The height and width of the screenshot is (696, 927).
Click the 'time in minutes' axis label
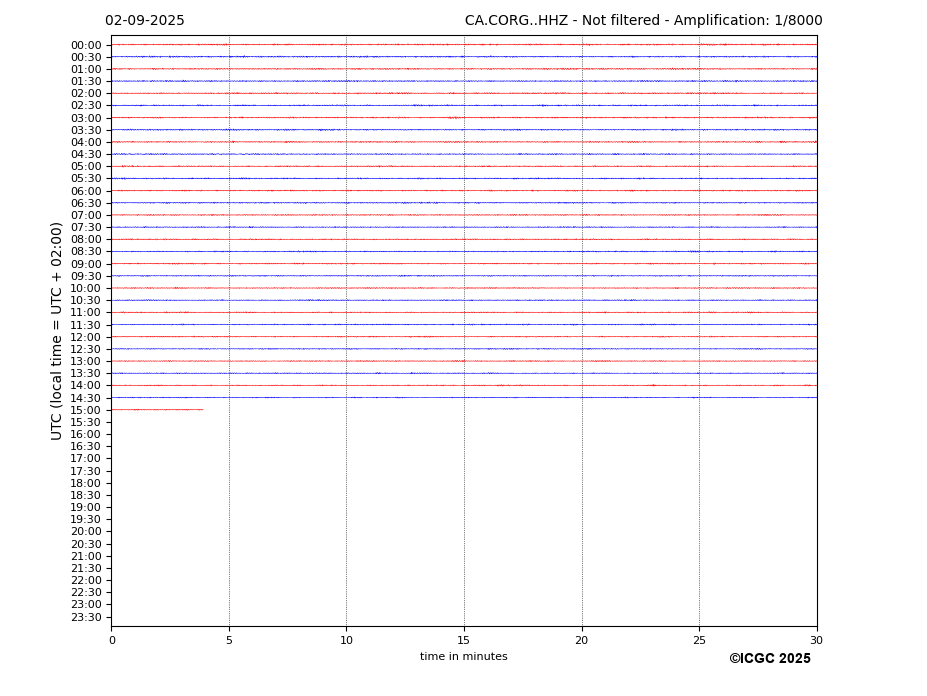point(464,656)
